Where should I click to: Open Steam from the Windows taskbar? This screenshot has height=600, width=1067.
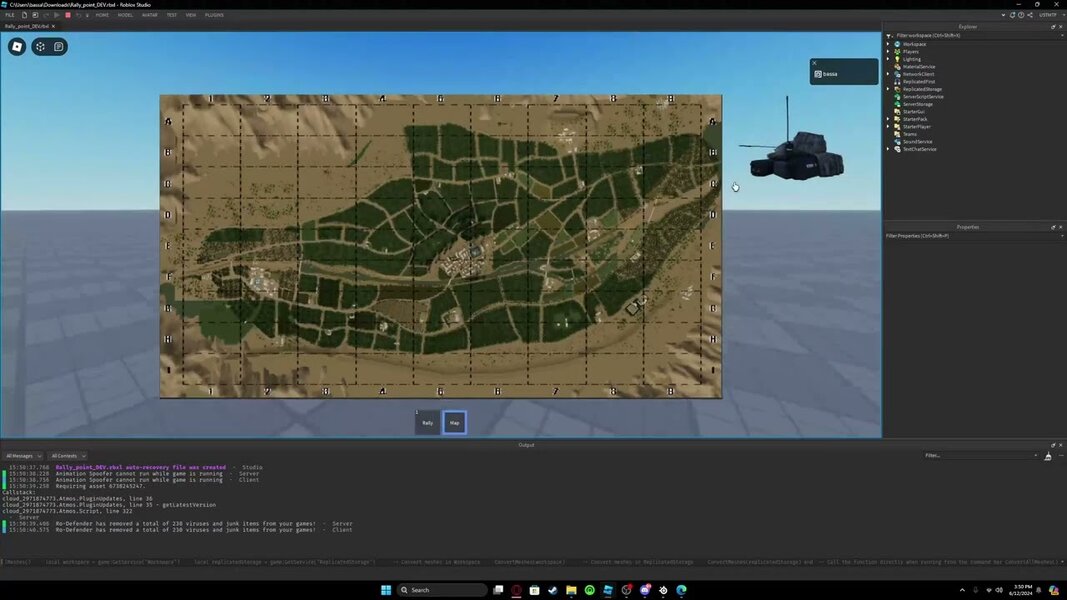(552, 590)
